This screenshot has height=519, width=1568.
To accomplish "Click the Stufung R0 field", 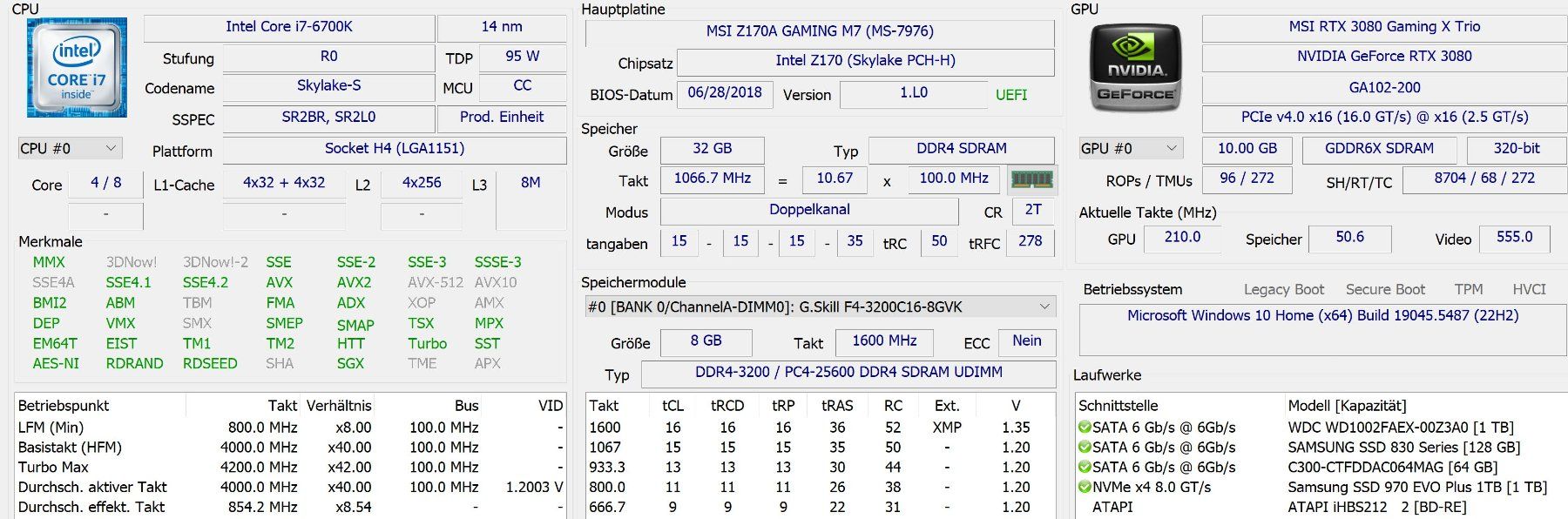I will coord(328,57).
